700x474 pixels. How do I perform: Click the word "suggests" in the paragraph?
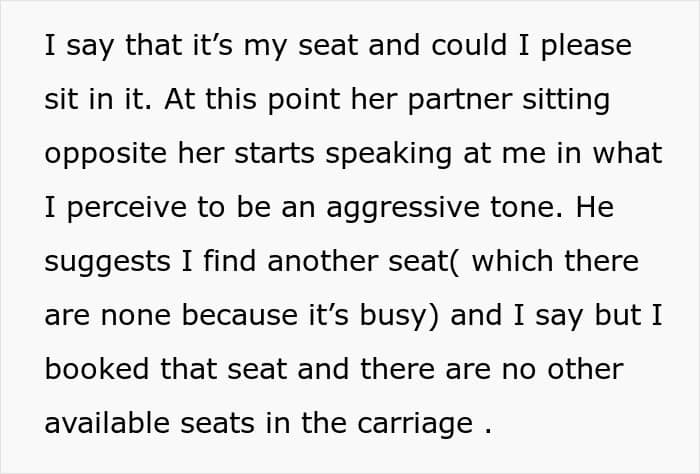[x=107, y=262]
